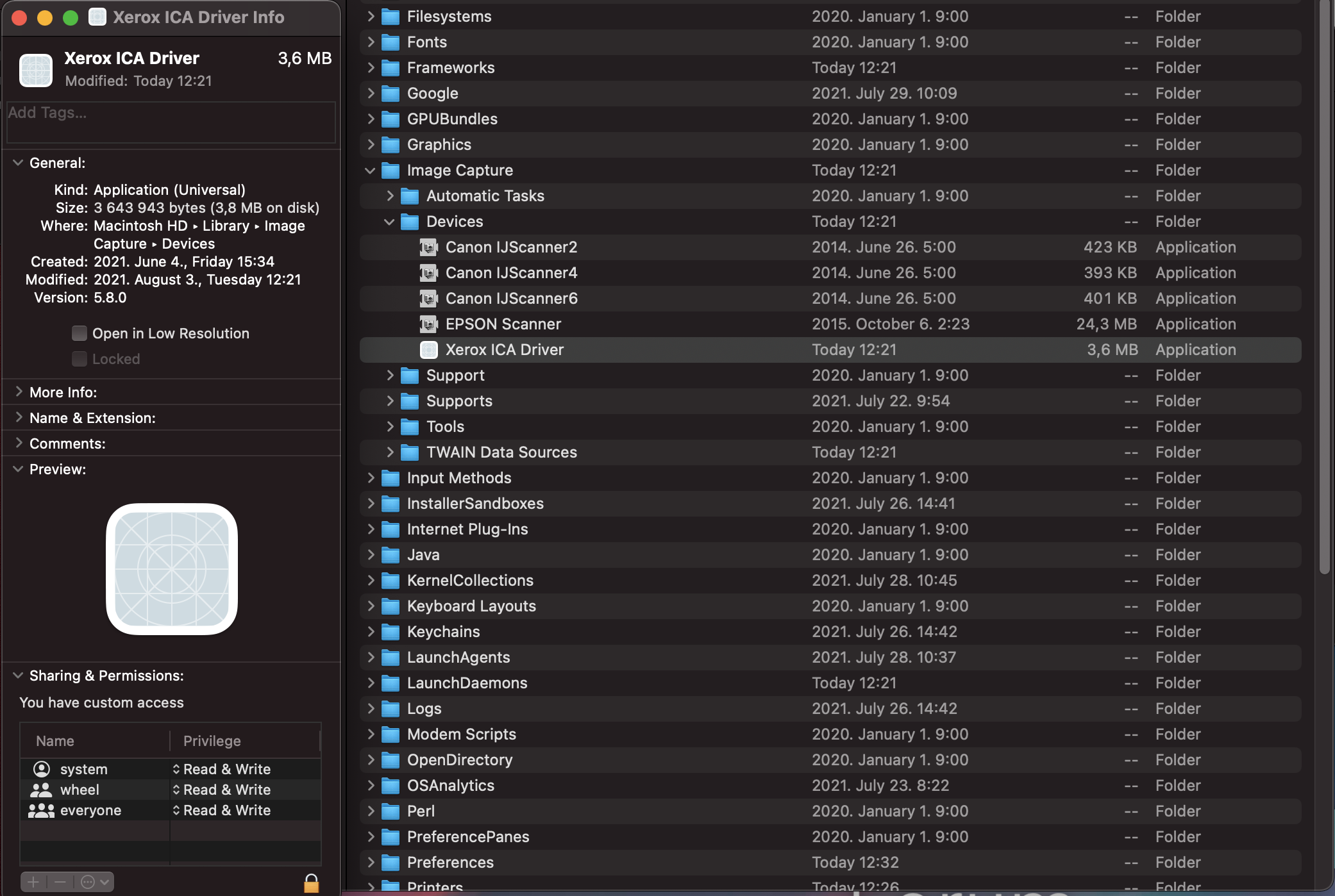Click the Xerox icon in Info header
This screenshot has width=1335, height=896.
36,69
